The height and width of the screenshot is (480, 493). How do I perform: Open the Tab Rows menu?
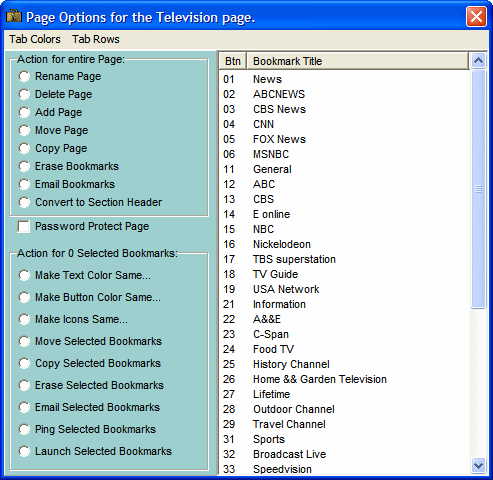(96, 39)
